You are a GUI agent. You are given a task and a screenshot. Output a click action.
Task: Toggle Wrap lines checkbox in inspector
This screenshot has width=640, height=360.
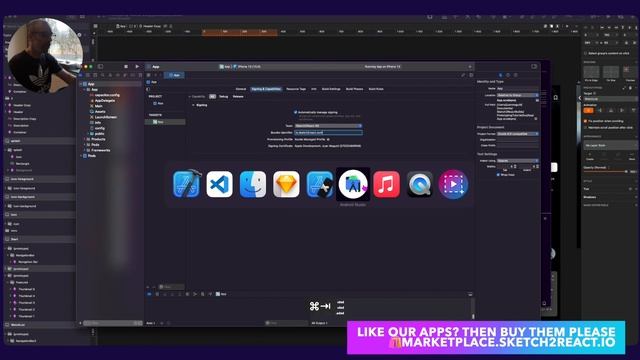pos(498,175)
